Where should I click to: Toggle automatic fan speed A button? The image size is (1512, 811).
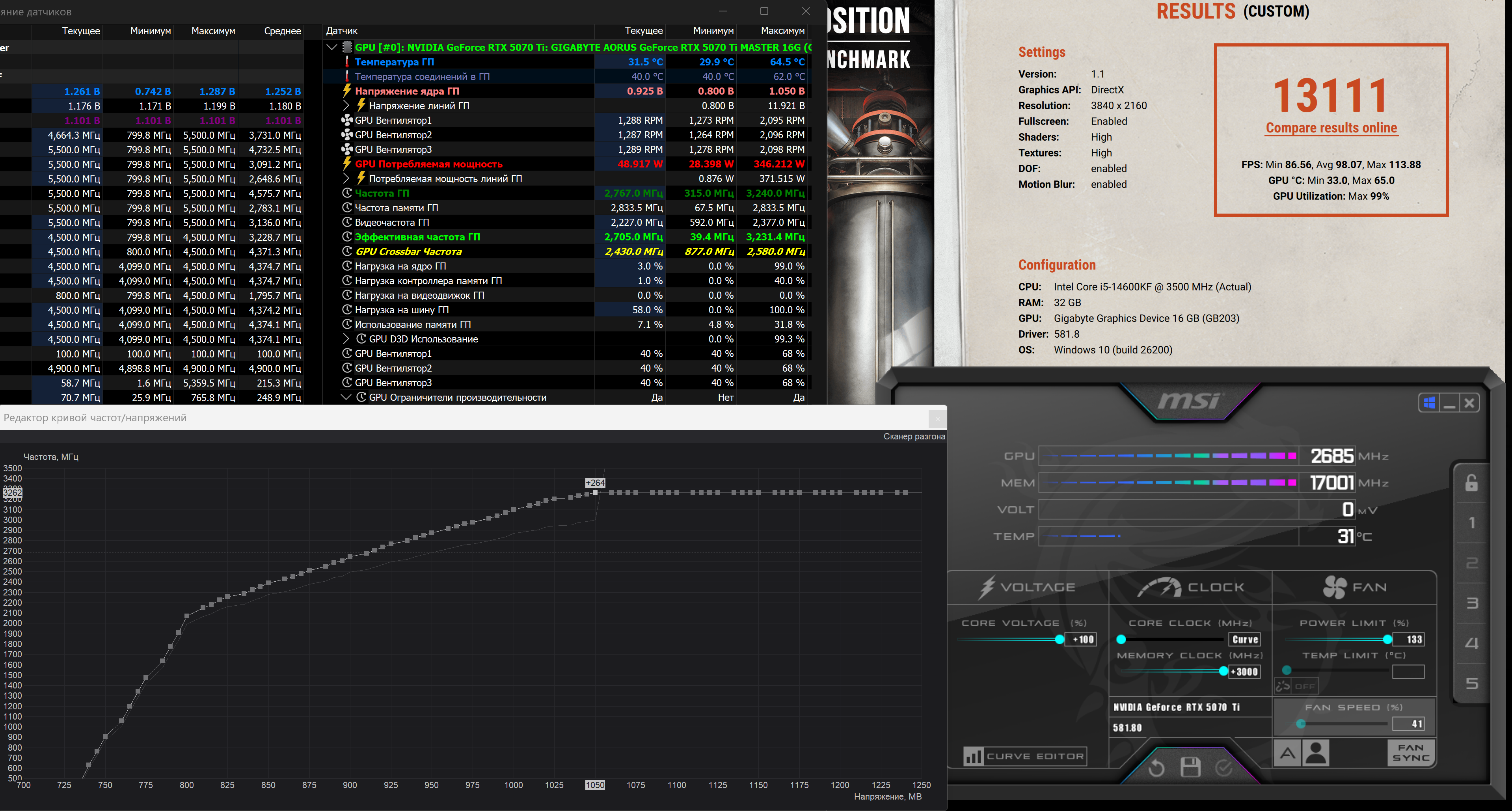(x=1287, y=753)
